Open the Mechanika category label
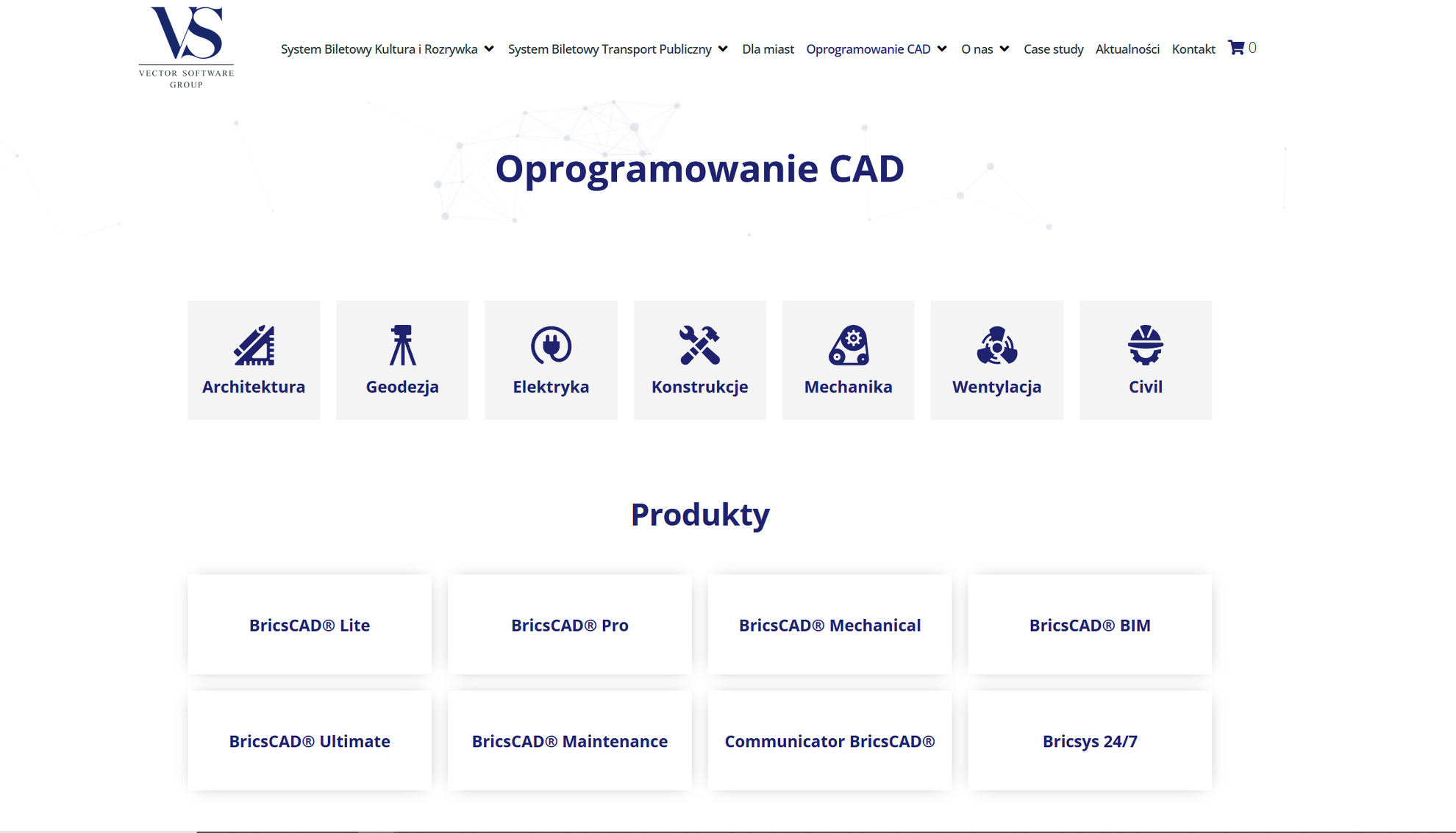Screen dimensions: 1456x833 849,387
